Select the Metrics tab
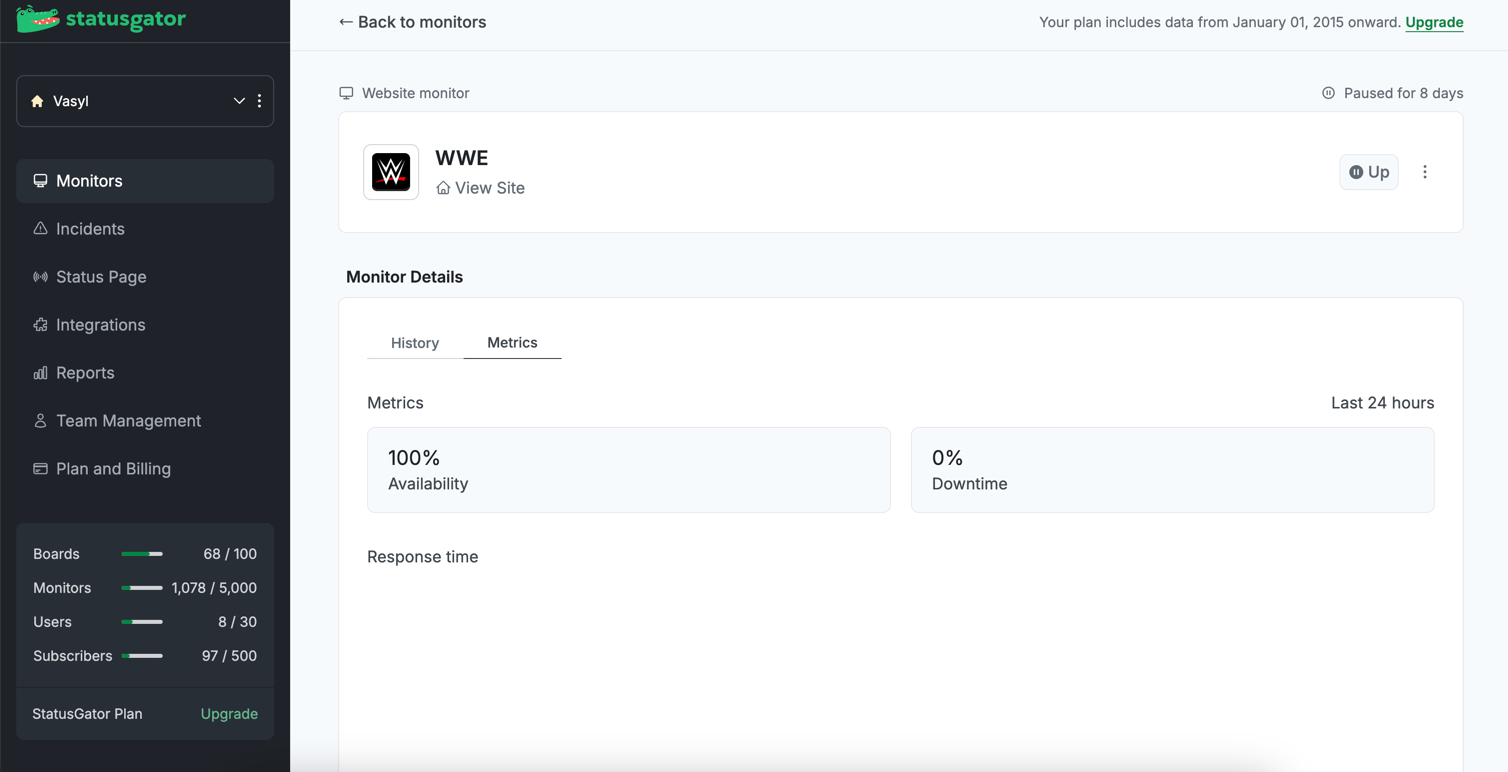Screen dimensions: 1508x772 512,343
